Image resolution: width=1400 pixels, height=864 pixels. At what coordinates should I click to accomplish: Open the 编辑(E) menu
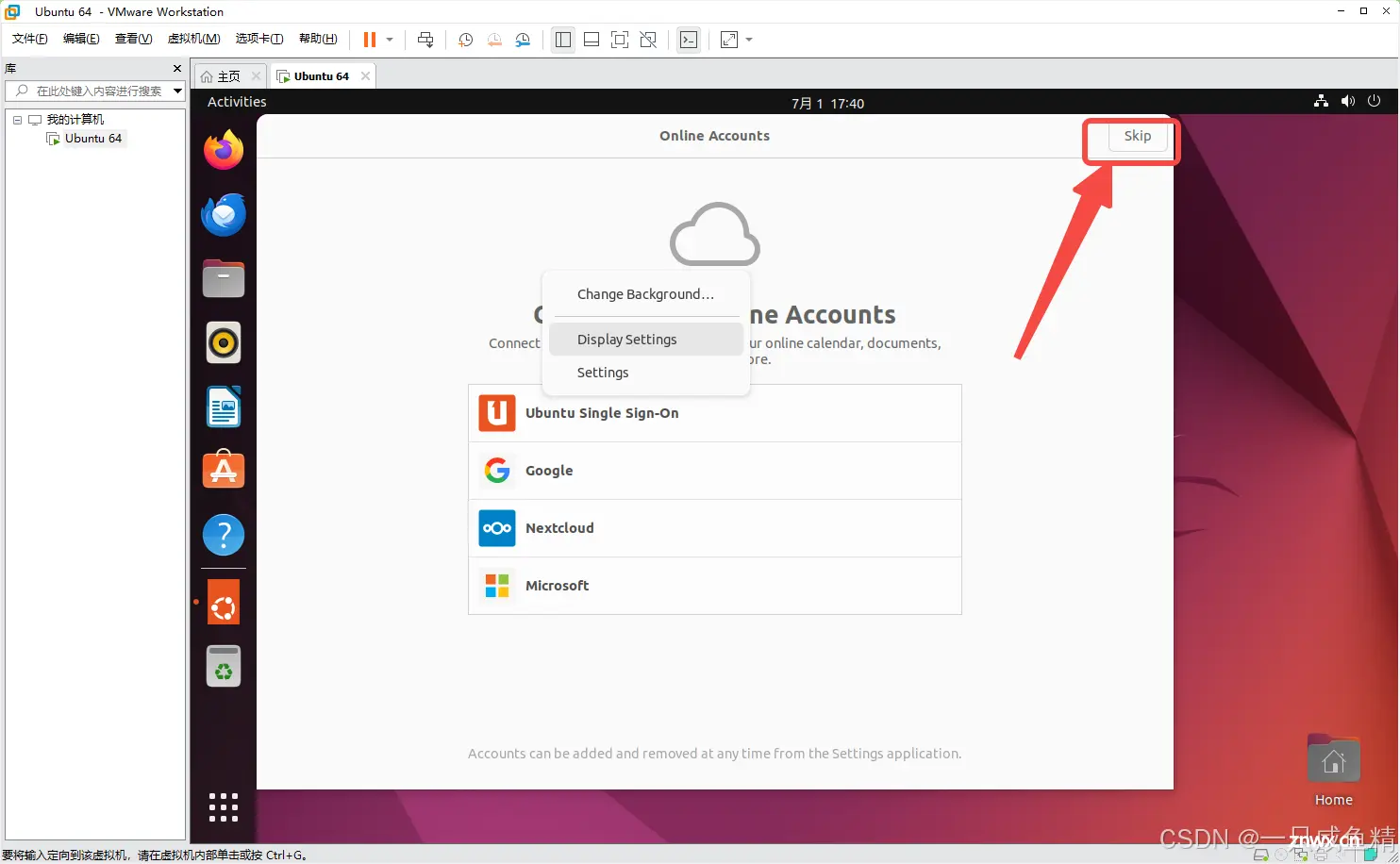coord(81,39)
